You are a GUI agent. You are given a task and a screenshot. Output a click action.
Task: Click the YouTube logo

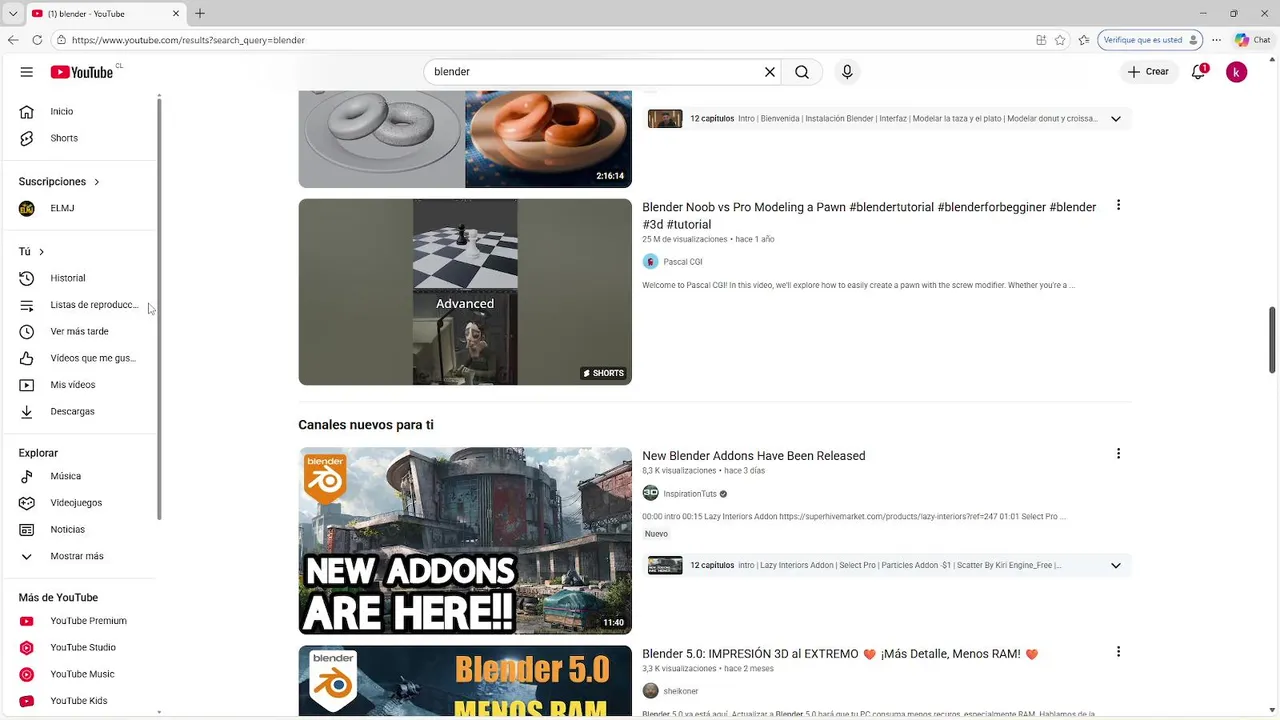pos(82,72)
